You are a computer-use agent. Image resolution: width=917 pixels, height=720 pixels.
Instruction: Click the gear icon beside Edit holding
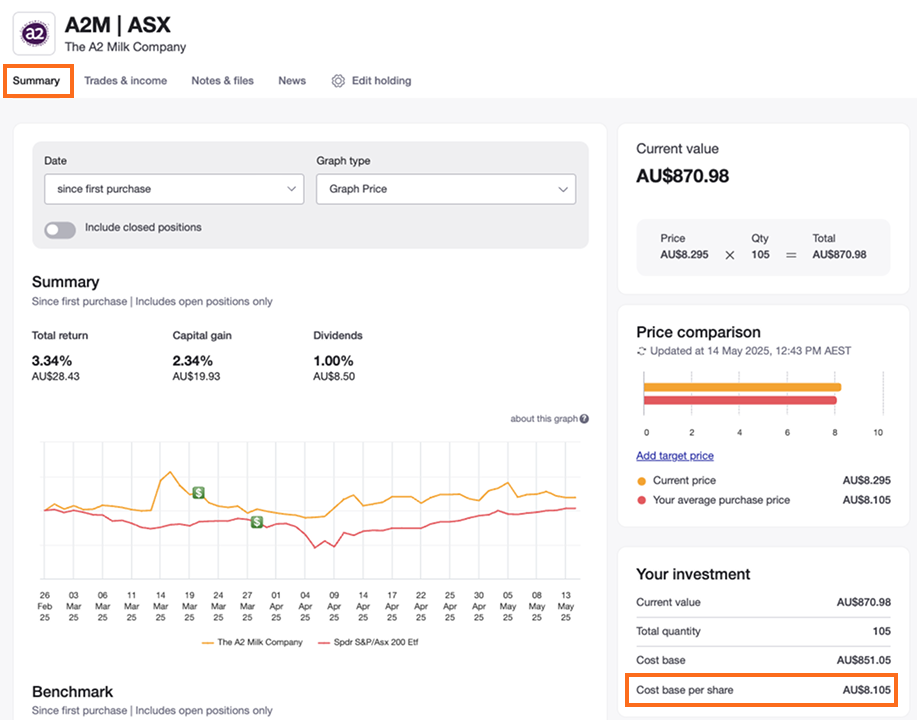pos(338,81)
